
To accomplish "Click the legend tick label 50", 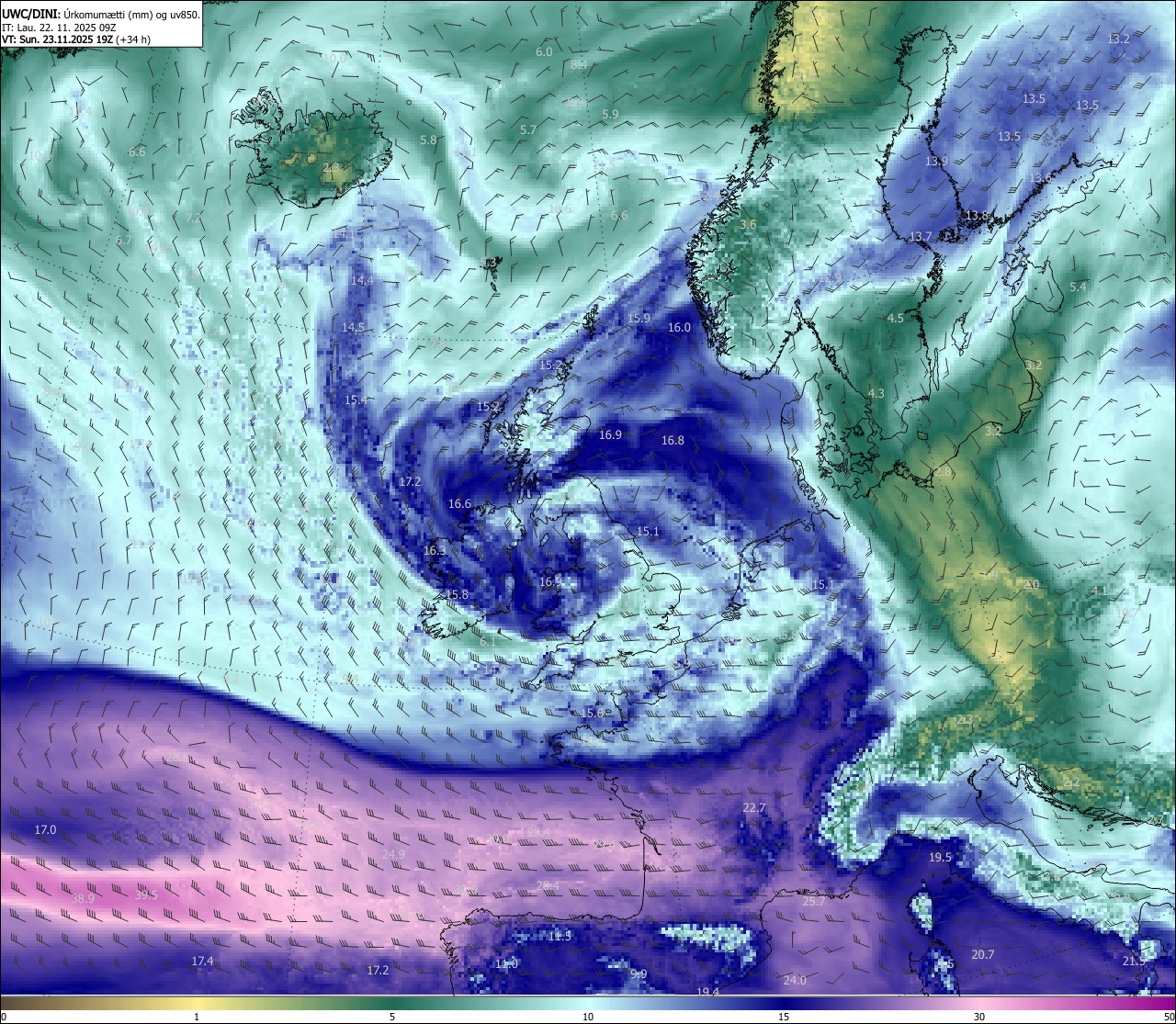I will (x=1169, y=1017).
